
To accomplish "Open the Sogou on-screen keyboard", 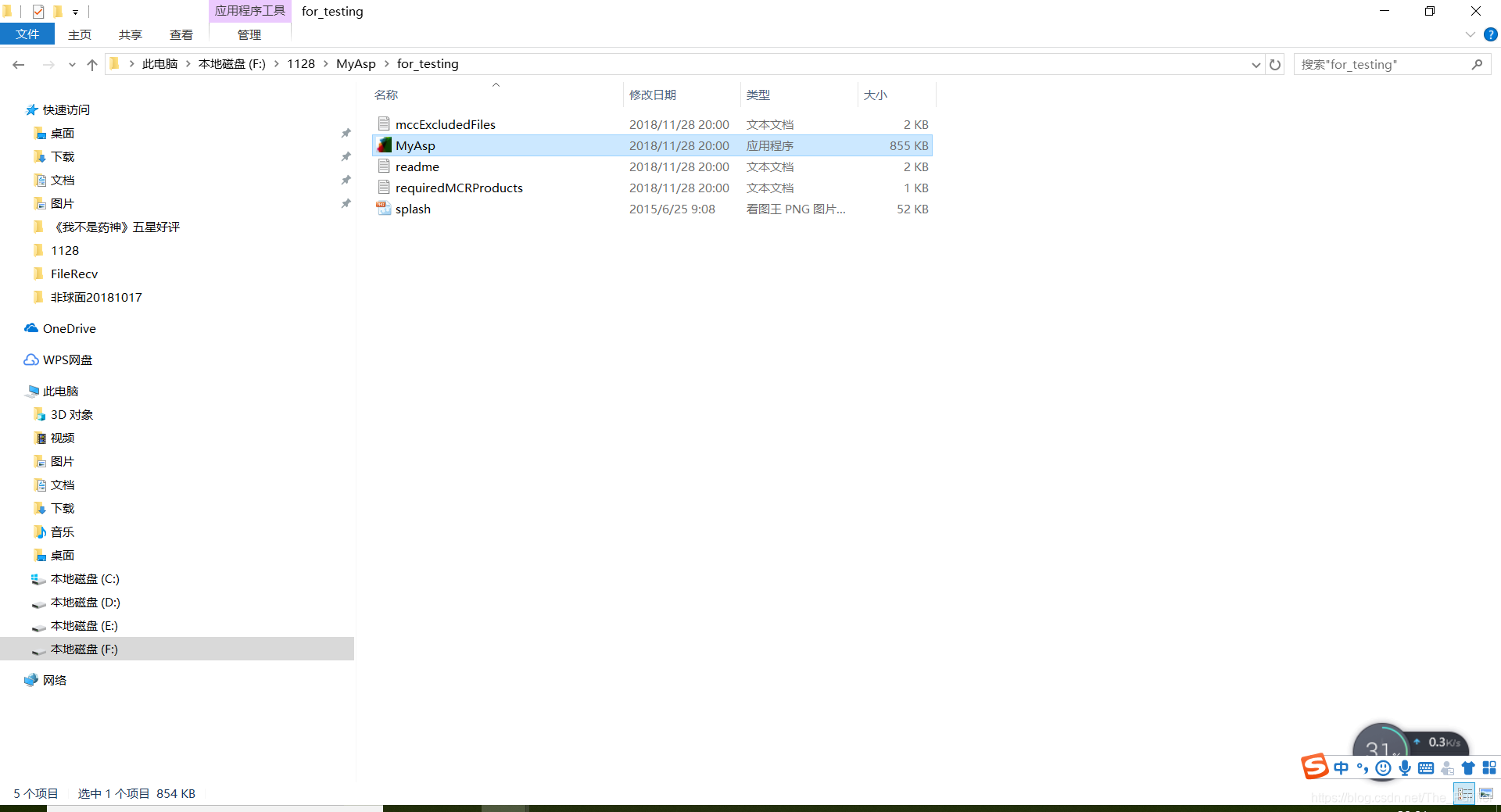I will tap(1427, 768).
